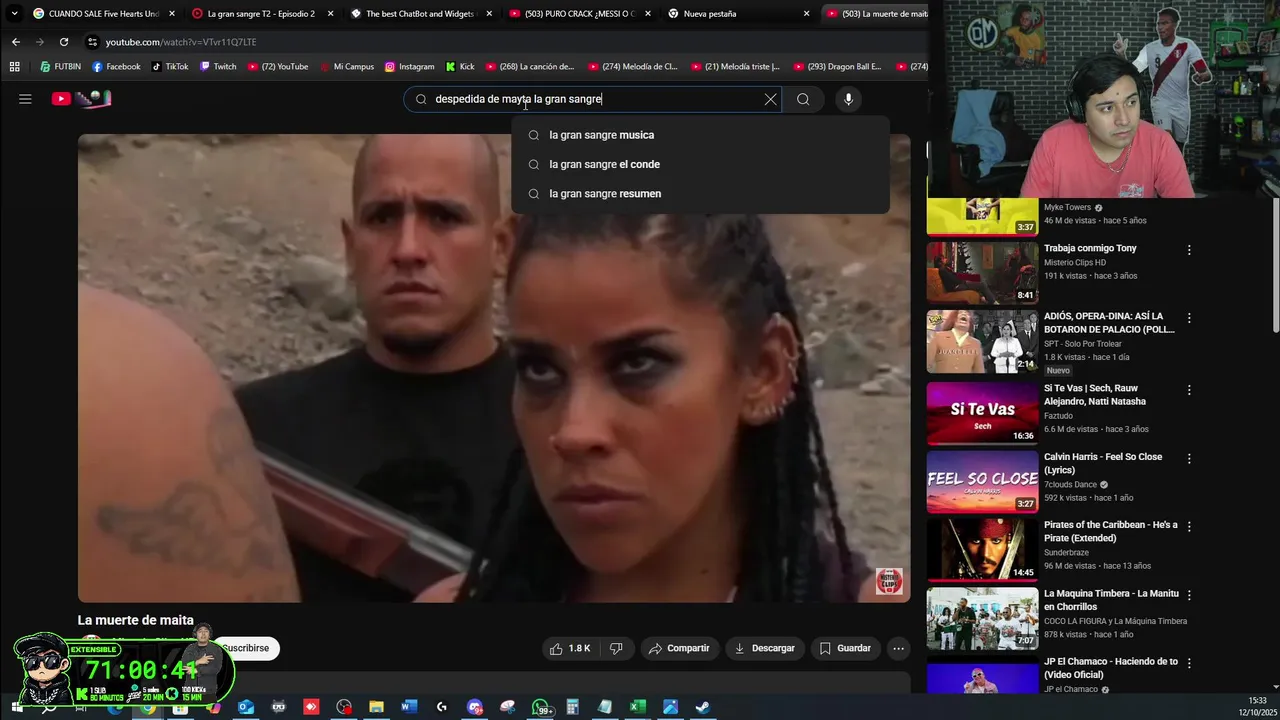Close the CUANDO SALE Five Hearts tab
Viewport: 1280px width, 720px height.
coord(171,14)
